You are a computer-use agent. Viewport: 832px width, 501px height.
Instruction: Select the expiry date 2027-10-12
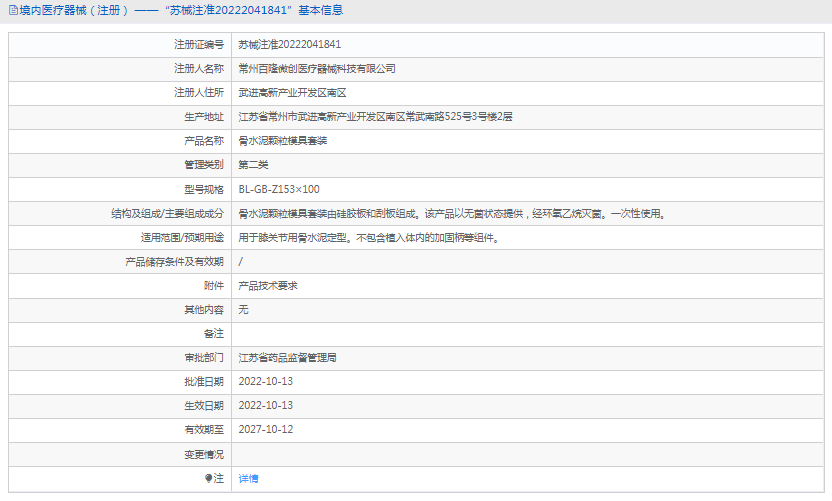[x=265, y=429]
